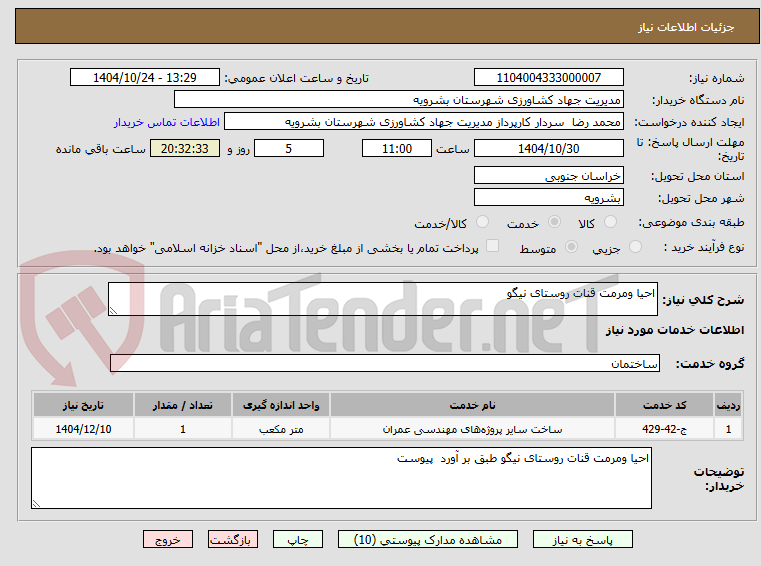This screenshot has width=761, height=566.
Task: Select the متوسط purchase type radio
Action: (572, 247)
